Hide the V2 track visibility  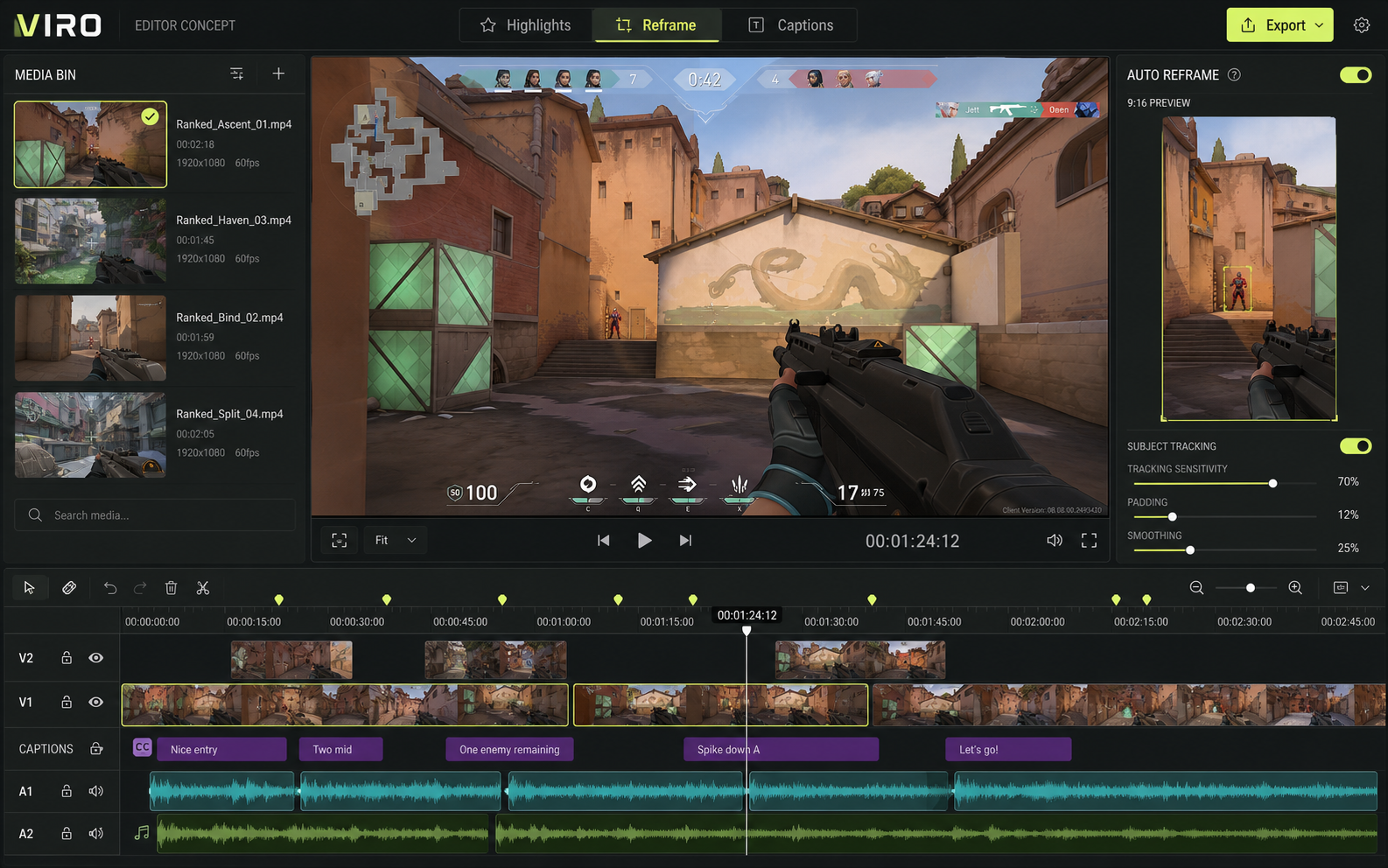coord(96,658)
